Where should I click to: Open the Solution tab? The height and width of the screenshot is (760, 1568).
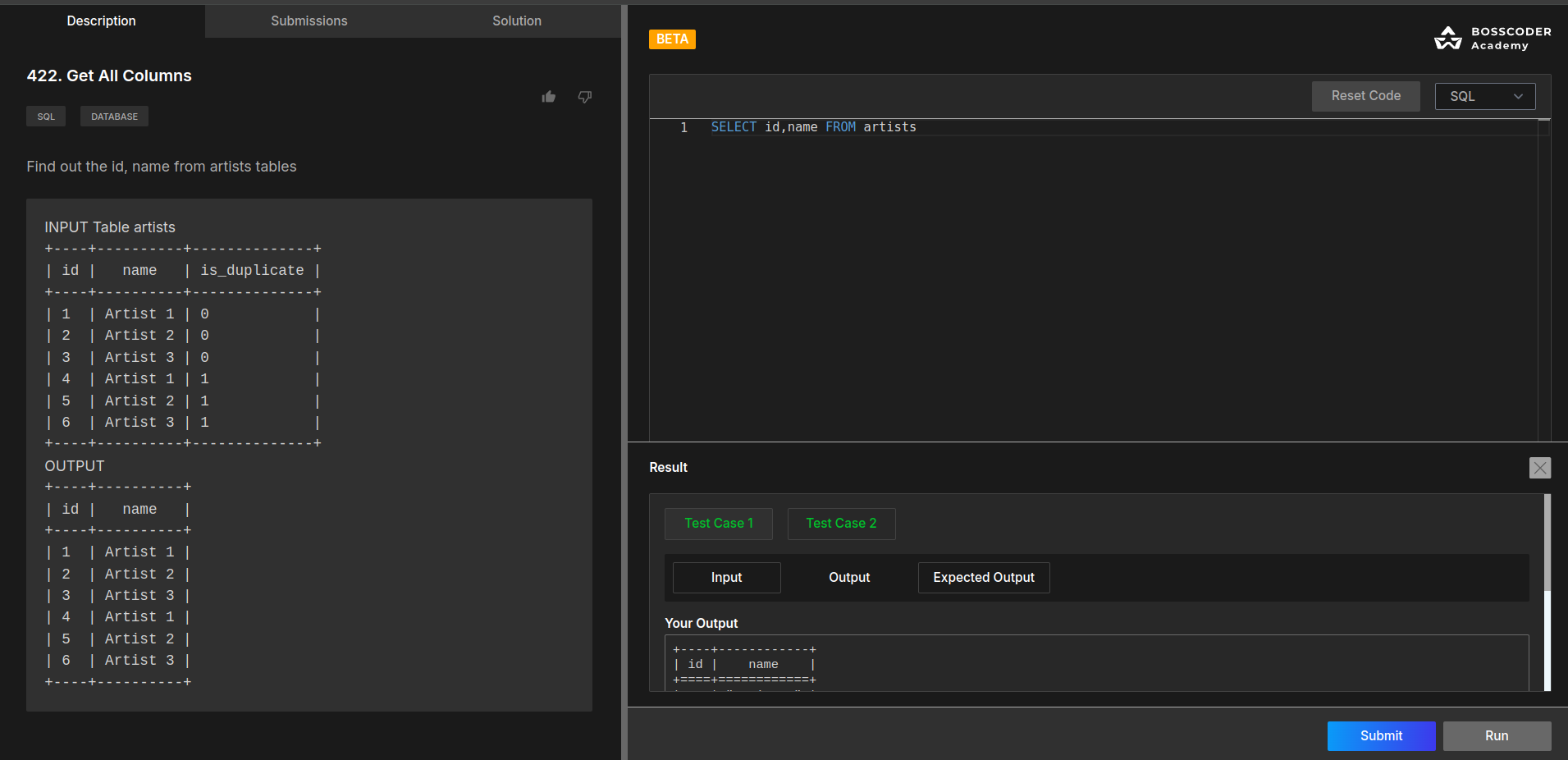[x=517, y=21]
